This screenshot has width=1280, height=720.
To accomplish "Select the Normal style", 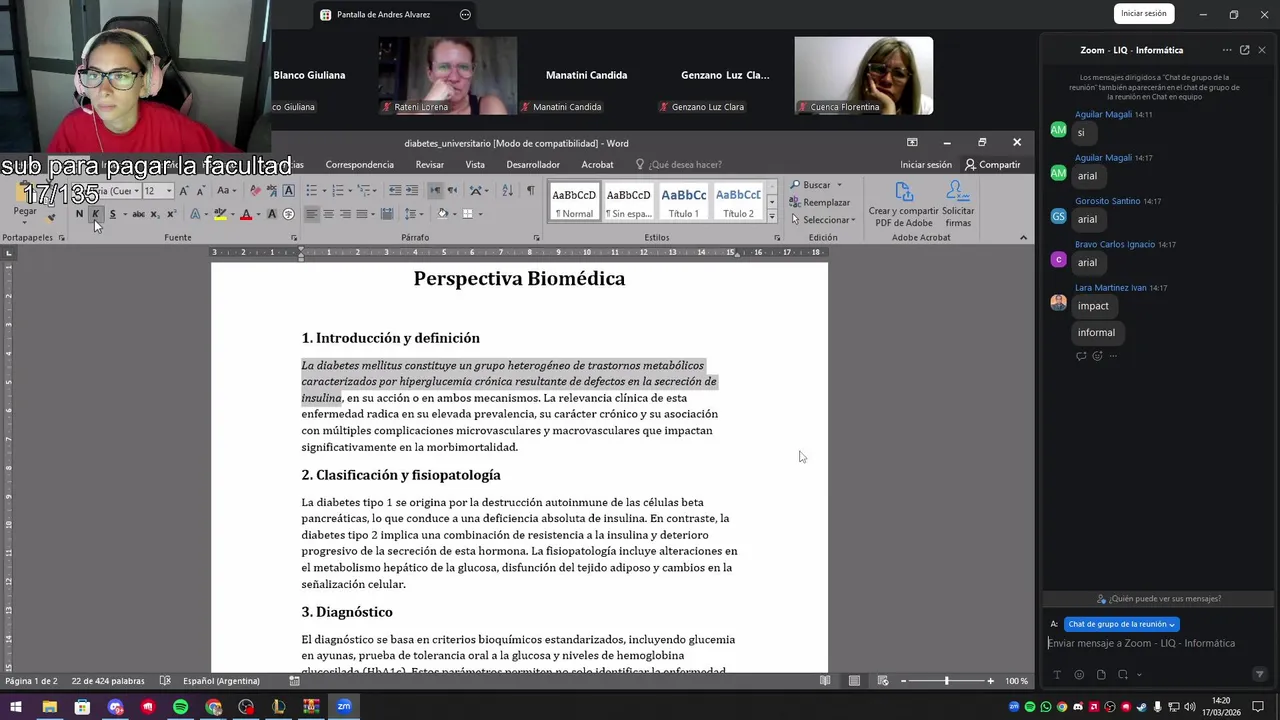I will click(574, 203).
